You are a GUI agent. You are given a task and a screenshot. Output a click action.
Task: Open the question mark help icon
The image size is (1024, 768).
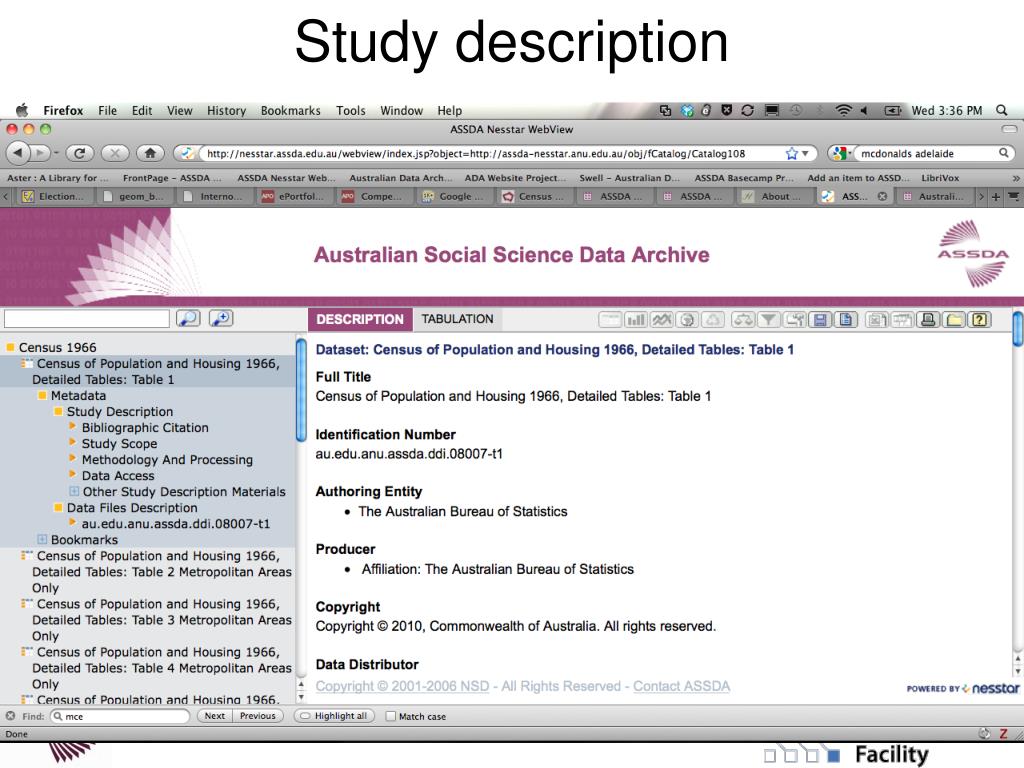[980, 319]
